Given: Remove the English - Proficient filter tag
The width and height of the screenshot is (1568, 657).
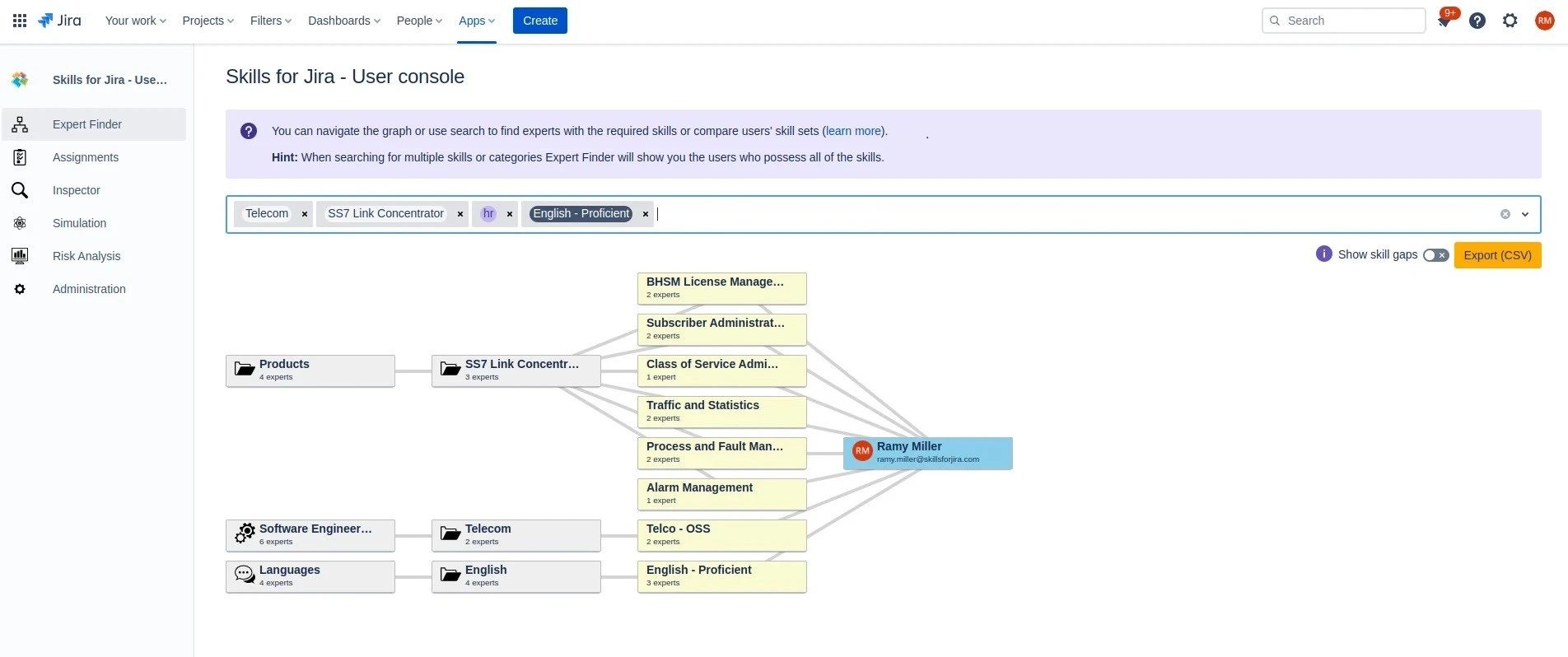Looking at the screenshot, I should pos(646,214).
